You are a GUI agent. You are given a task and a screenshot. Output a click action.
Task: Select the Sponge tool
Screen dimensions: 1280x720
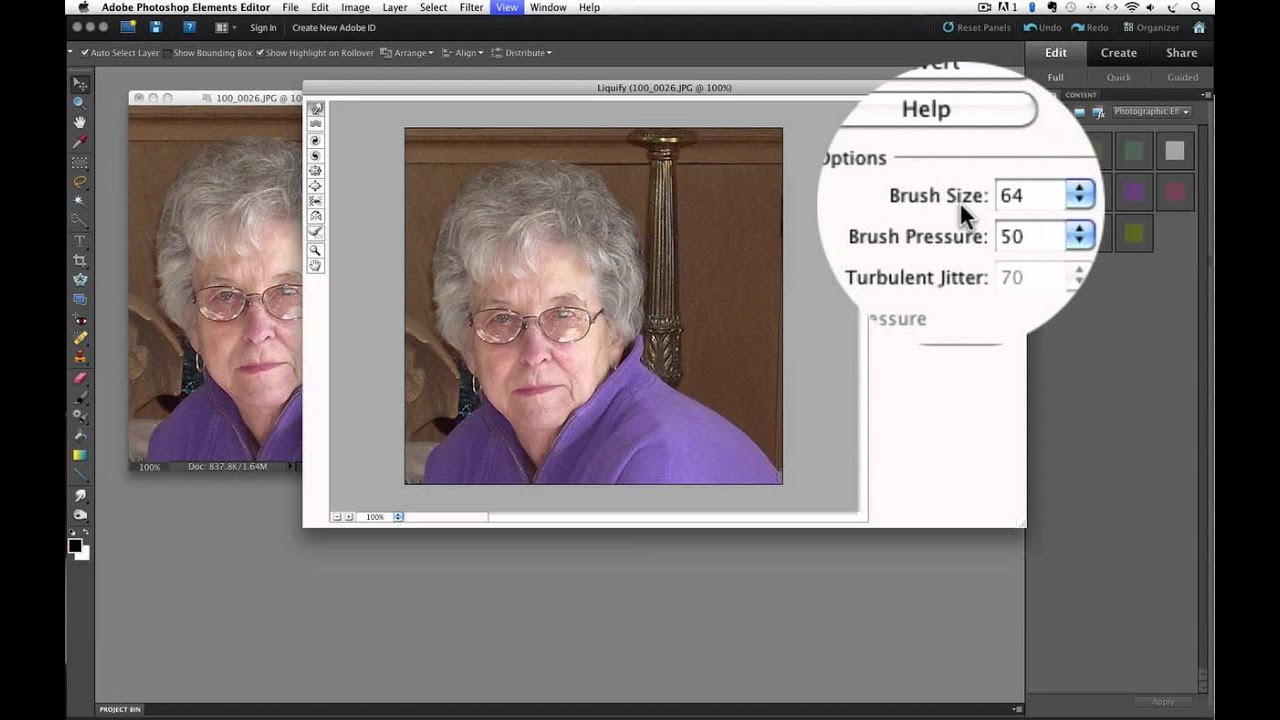pos(80,515)
